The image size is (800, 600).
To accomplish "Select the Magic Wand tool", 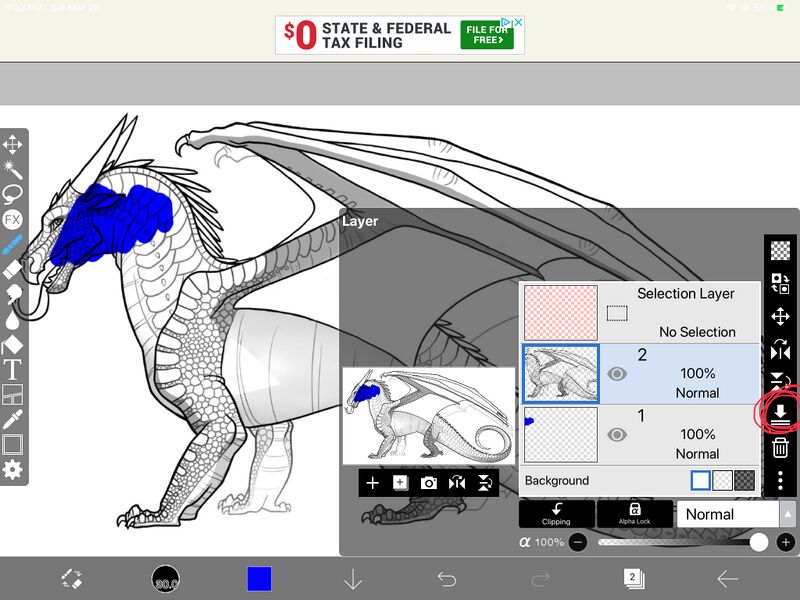I will [x=13, y=169].
